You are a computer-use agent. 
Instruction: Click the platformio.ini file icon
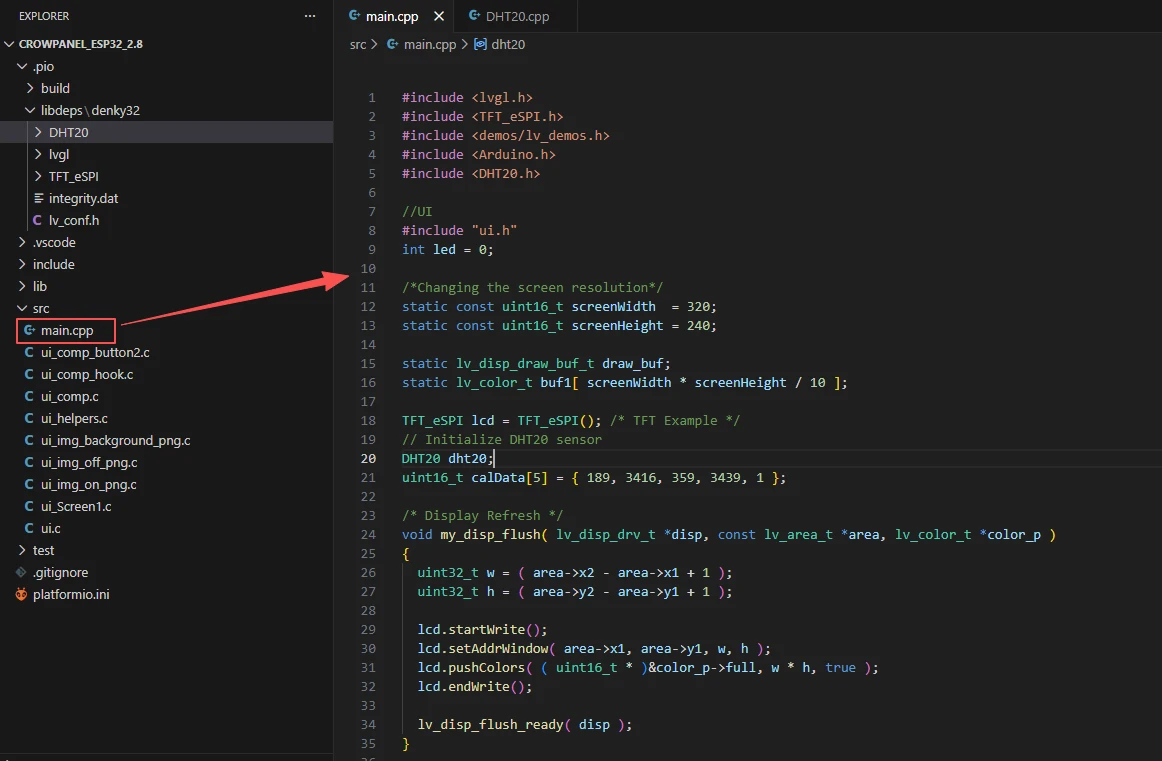pyautogui.click(x=22, y=594)
